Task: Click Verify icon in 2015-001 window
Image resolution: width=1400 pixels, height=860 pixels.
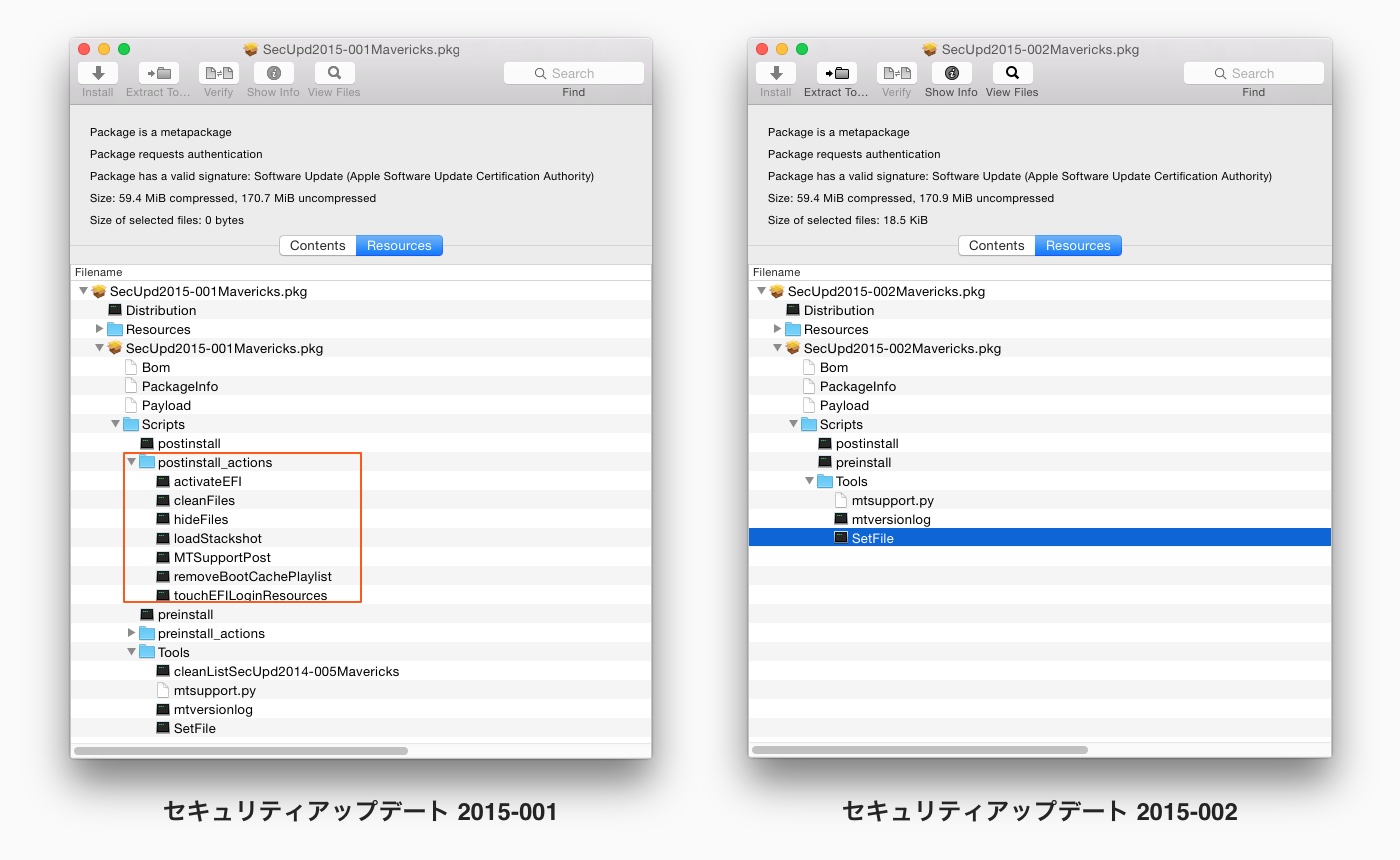Action: tap(218, 73)
